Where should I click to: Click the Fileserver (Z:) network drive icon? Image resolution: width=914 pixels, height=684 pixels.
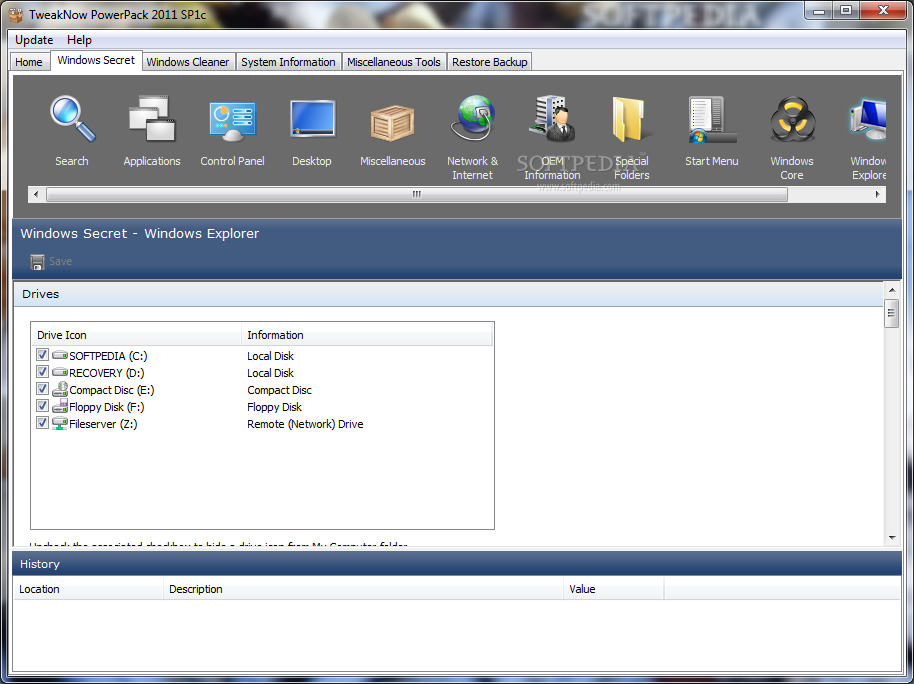(60, 423)
